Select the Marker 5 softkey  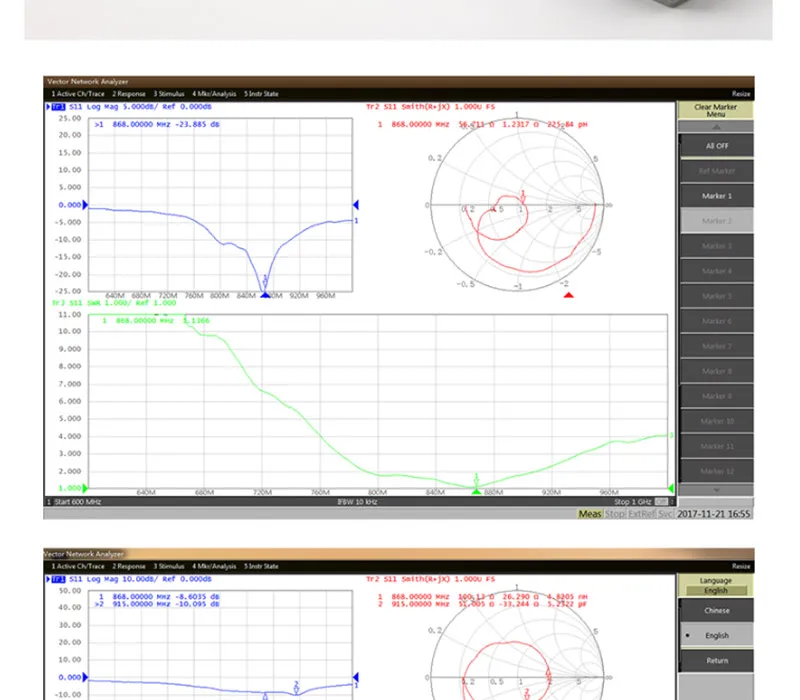[x=716, y=296]
